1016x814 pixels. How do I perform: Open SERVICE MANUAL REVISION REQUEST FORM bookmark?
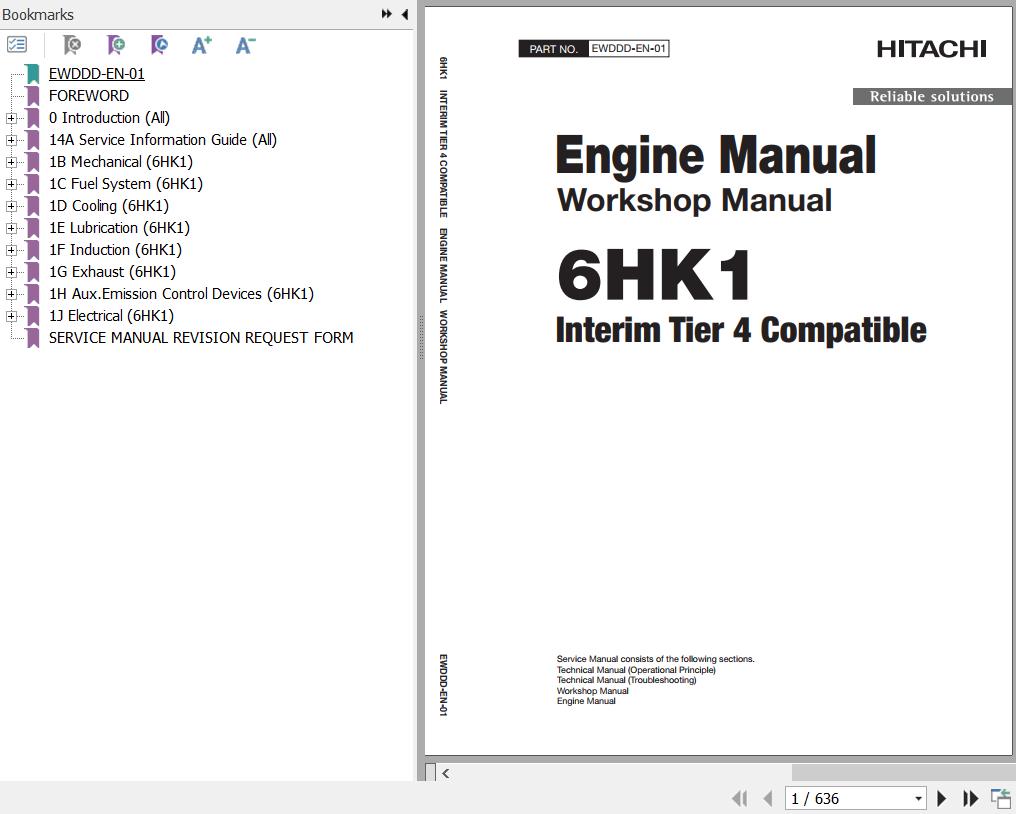tap(201, 338)
